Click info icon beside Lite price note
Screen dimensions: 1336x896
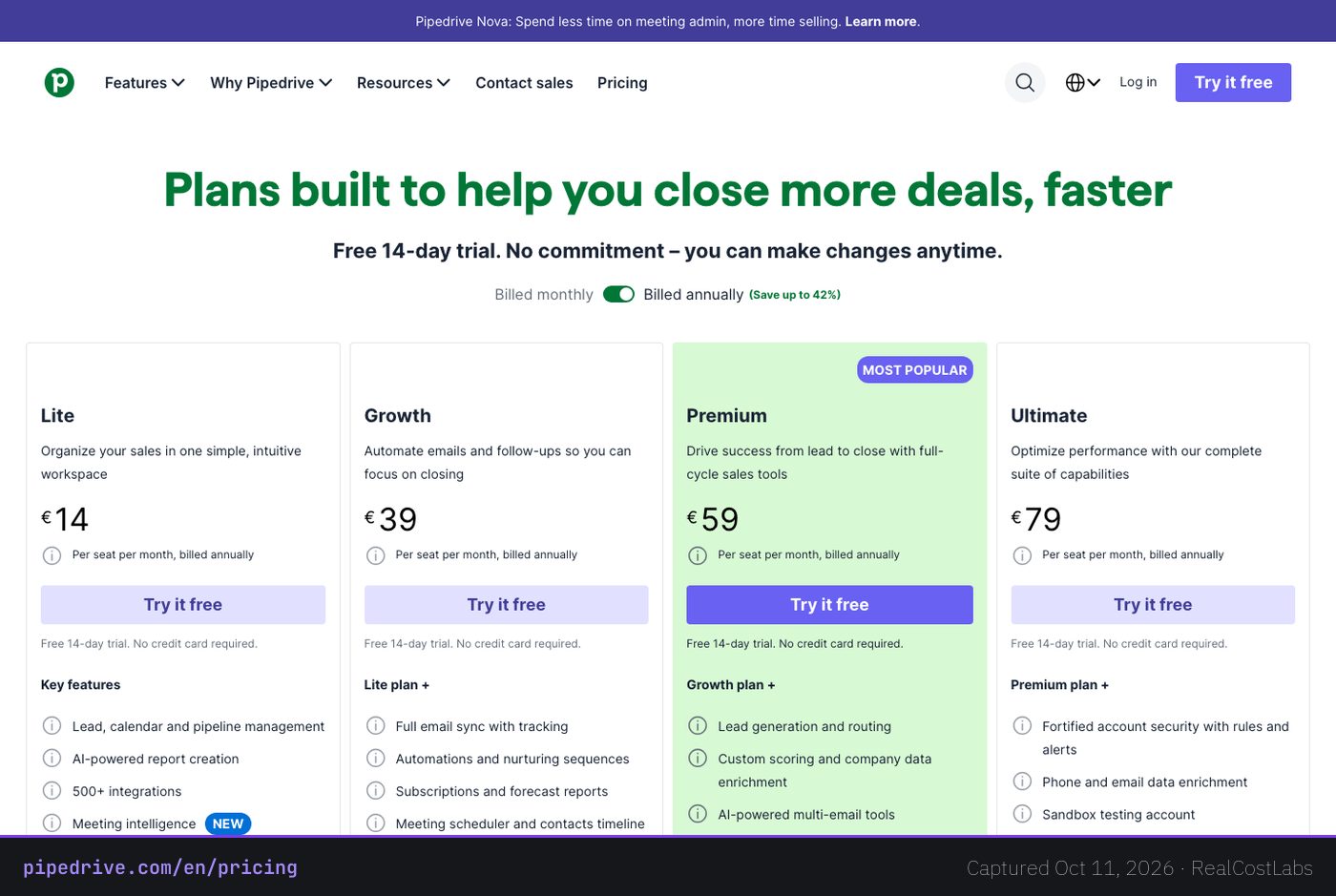click(x=52, y=555)
